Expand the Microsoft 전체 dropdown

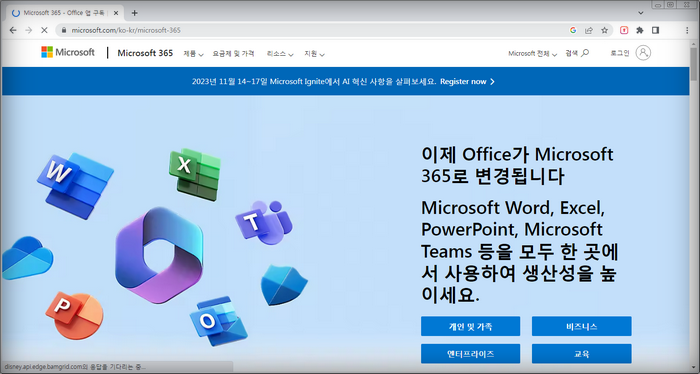[x=533, y=54]
